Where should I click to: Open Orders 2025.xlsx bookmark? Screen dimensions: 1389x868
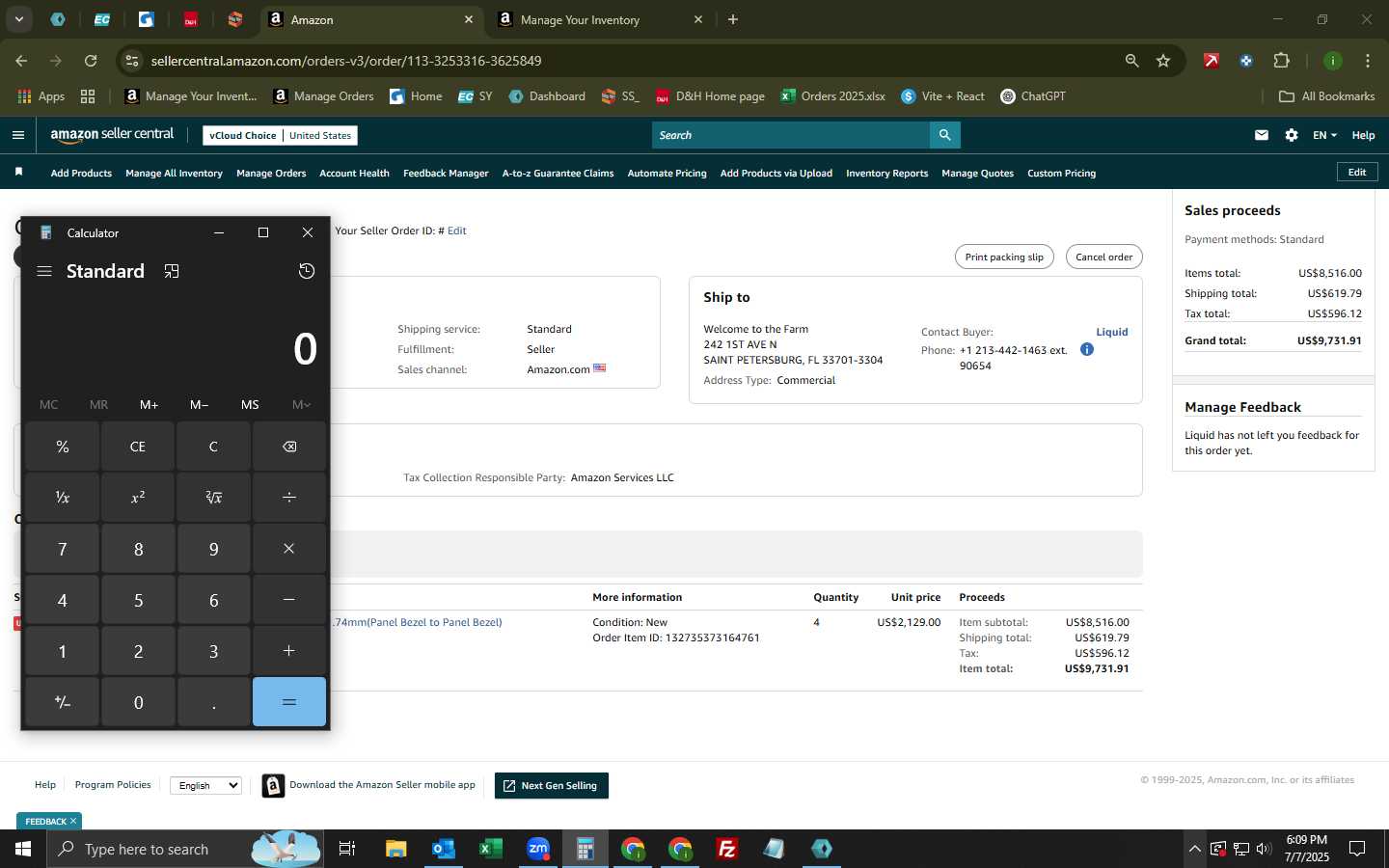click(x=832, y=96)
